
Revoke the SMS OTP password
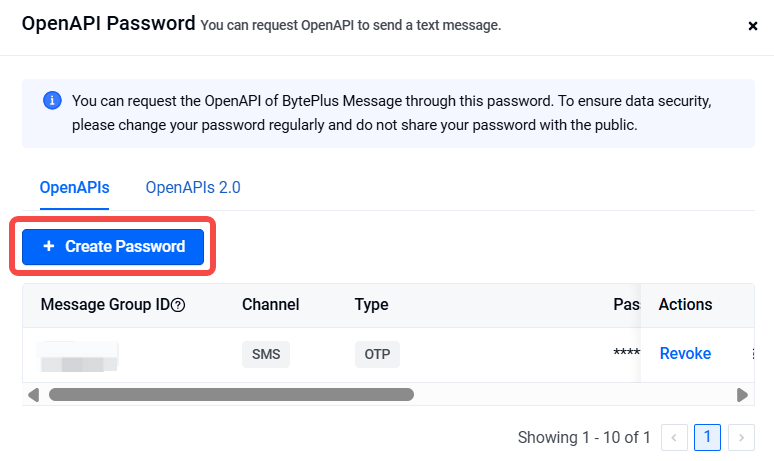coord(685,353)
